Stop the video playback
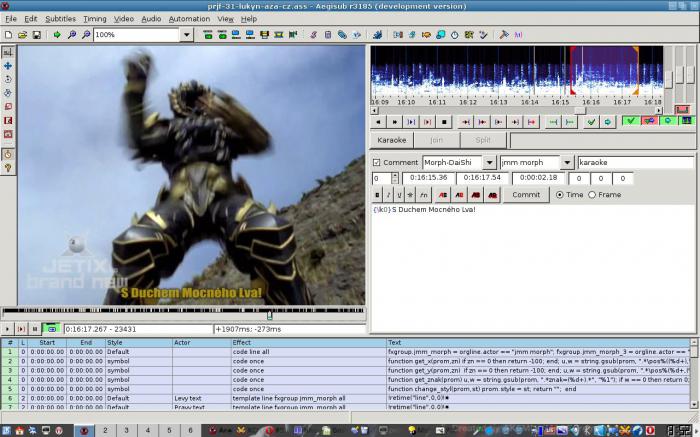 (35, 329)
